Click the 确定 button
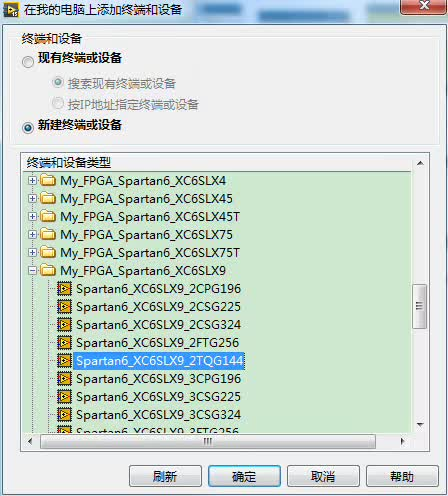Screen dimensions: 448x496 (x=244, y=476)
